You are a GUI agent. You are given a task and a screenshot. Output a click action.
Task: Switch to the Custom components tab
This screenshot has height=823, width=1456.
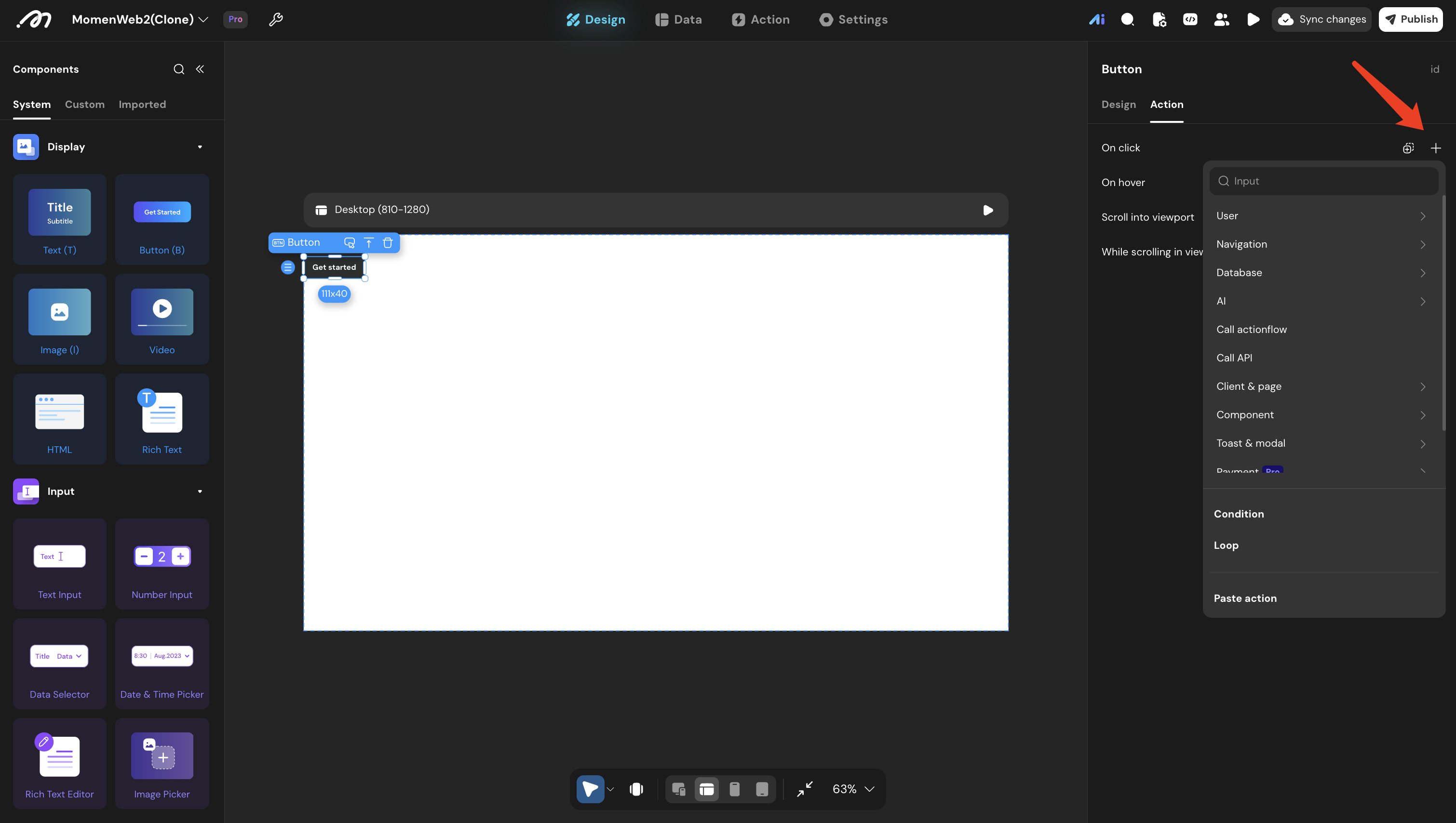[85, 105]
